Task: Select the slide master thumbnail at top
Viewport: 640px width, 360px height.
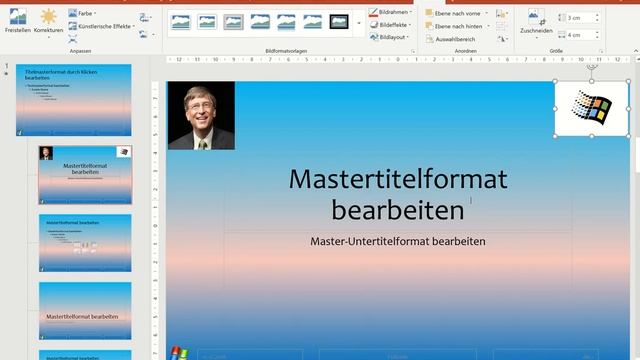Action: (x=73, y=100)
